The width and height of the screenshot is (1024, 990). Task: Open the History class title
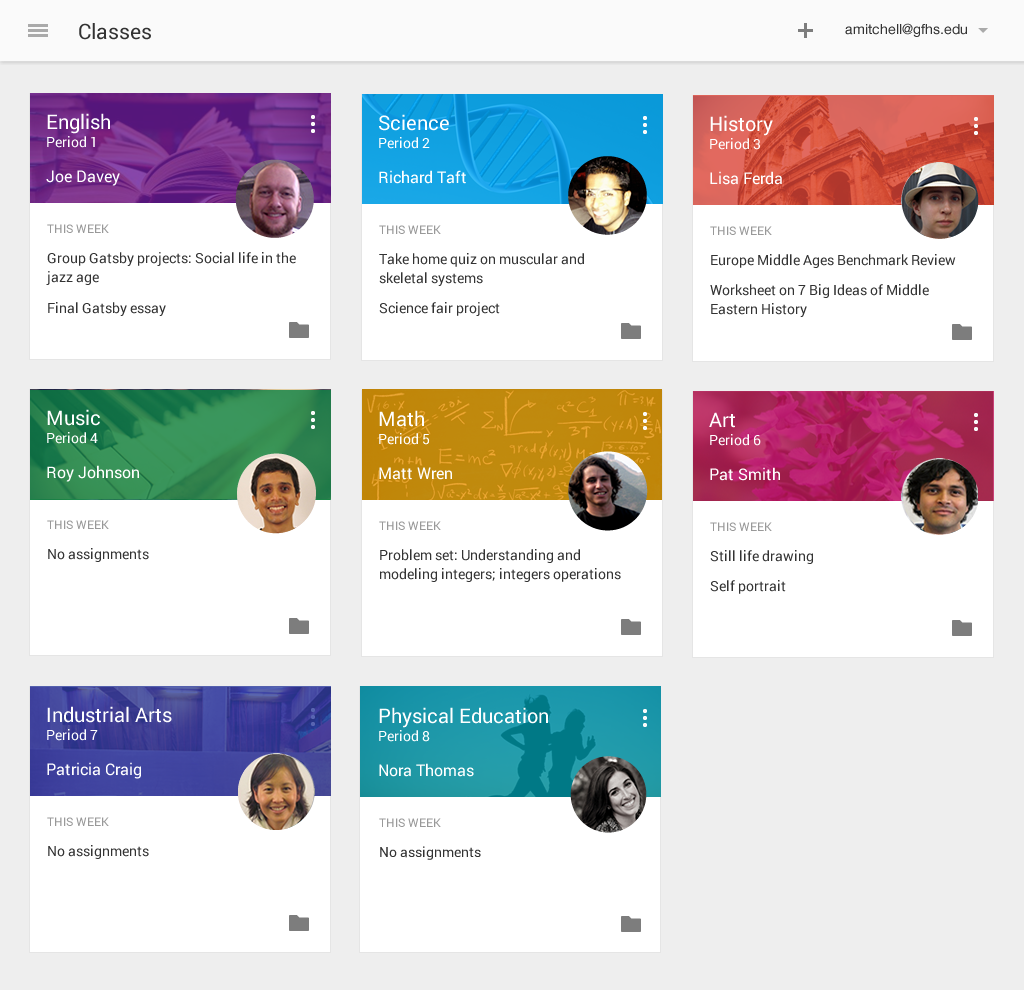(x=741, y=124)
